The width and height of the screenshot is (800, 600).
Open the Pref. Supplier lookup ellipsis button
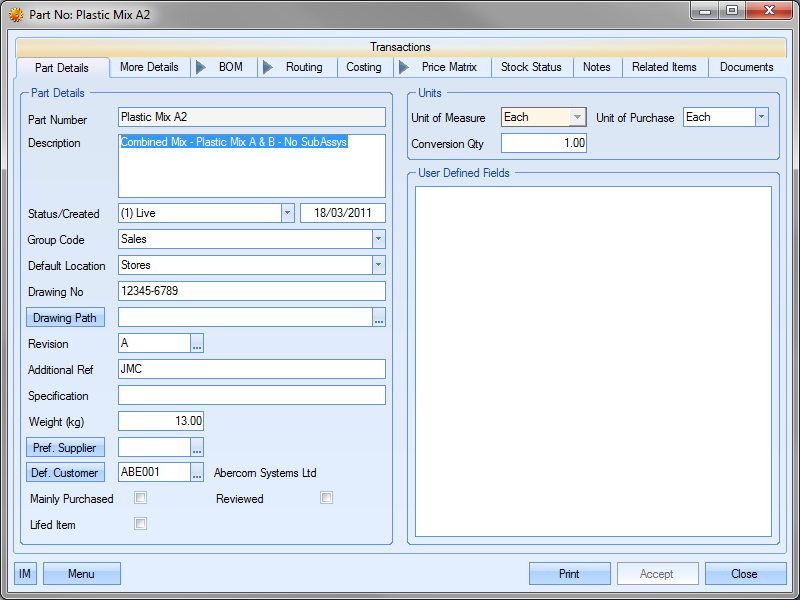tap(197, 448)
